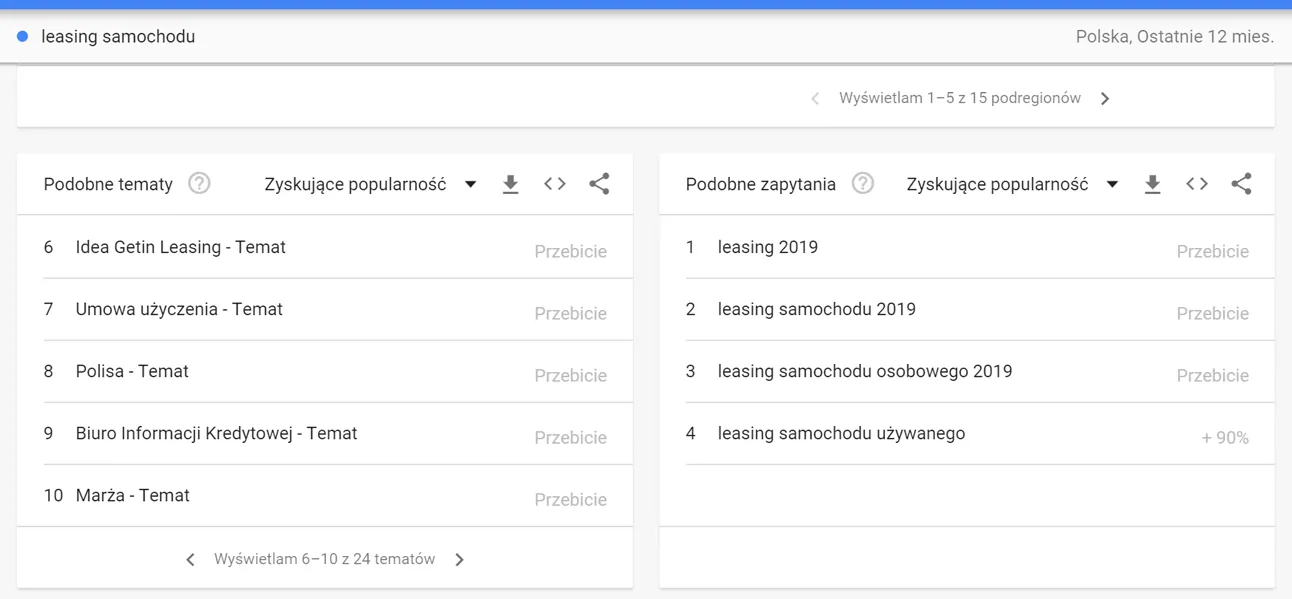Download the Podobne zapytania data as CSV

[x=1152, y=184]
